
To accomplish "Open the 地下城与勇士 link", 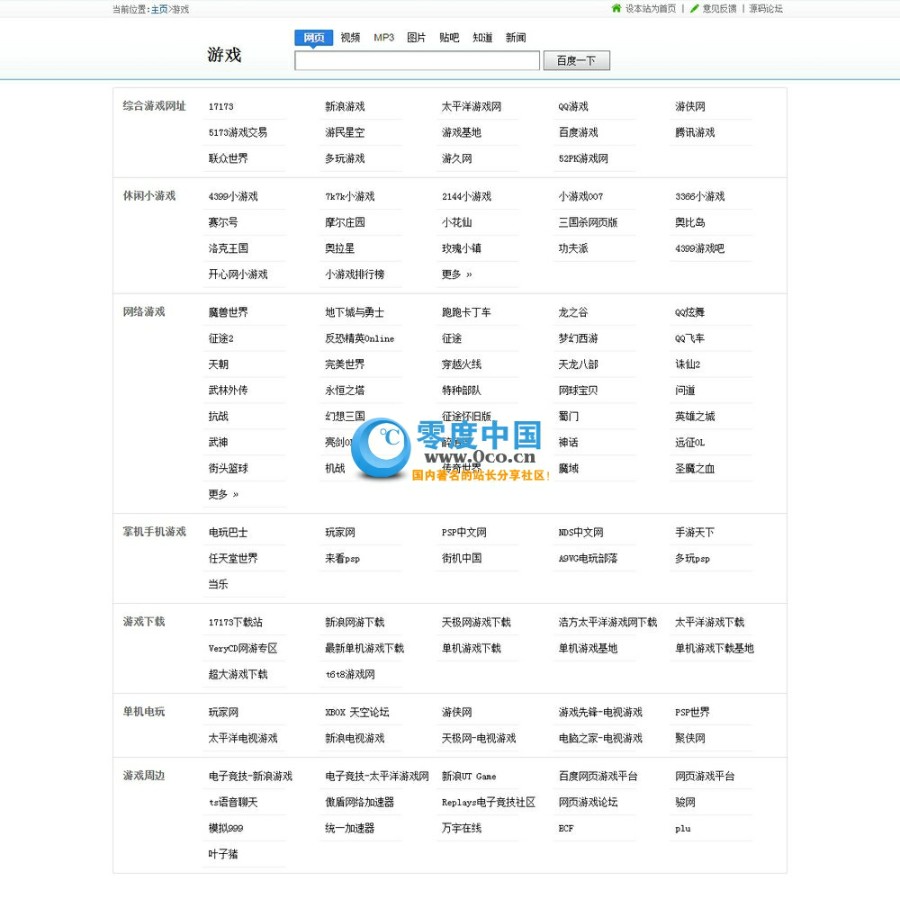I will (x=355, y=312).
